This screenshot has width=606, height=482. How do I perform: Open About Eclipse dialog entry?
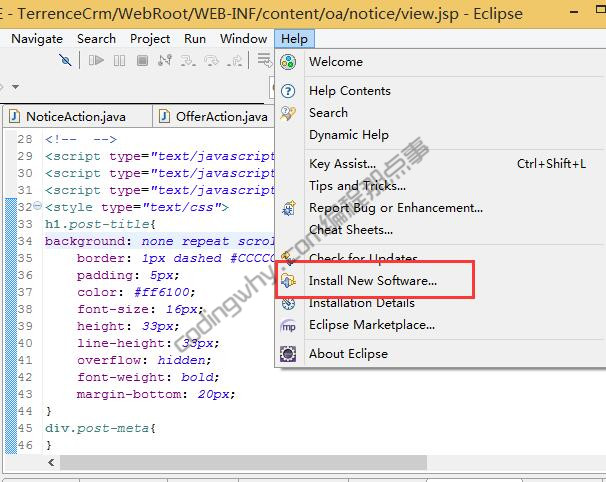click(348, 353)
